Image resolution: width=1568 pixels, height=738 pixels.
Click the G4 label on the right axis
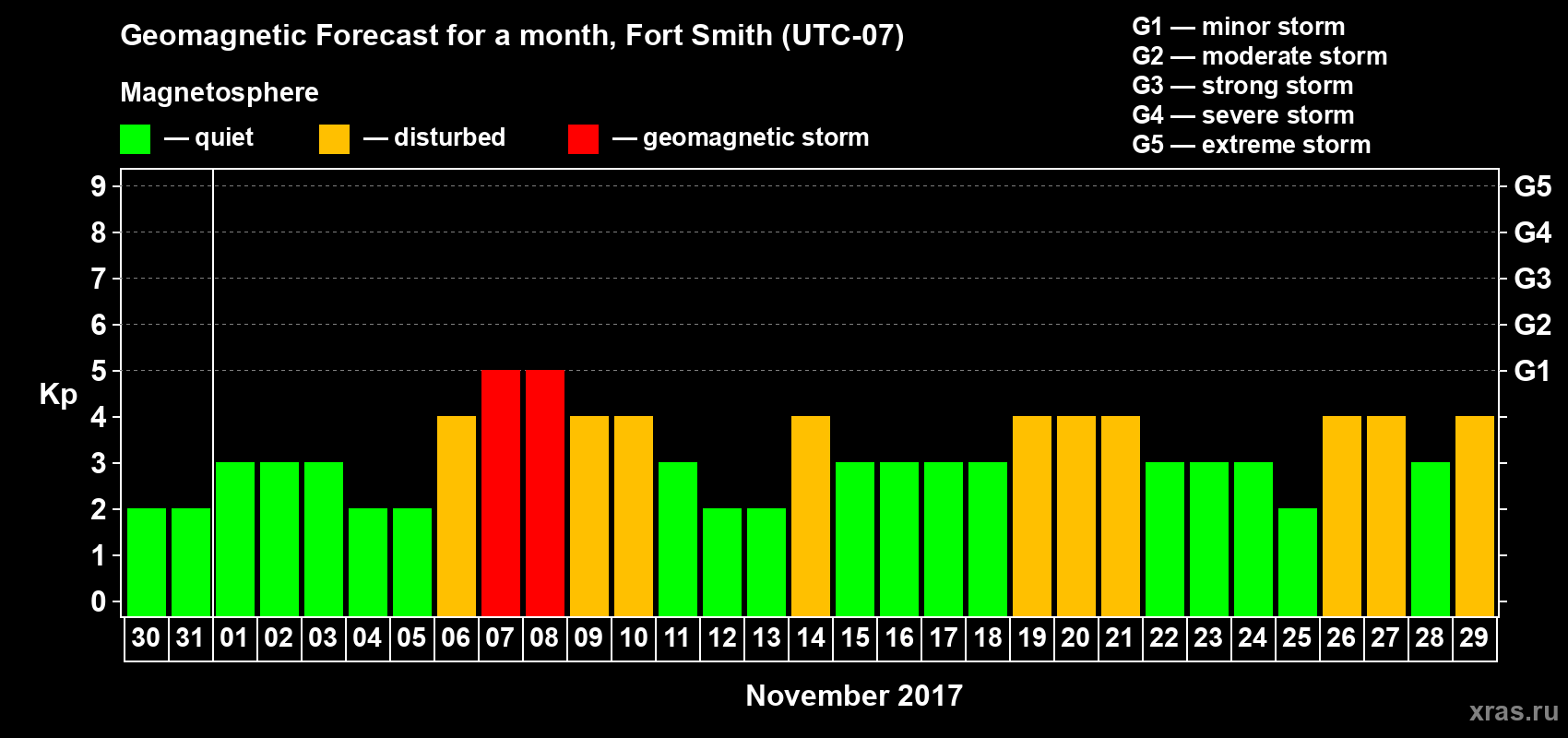point(1533,232)
